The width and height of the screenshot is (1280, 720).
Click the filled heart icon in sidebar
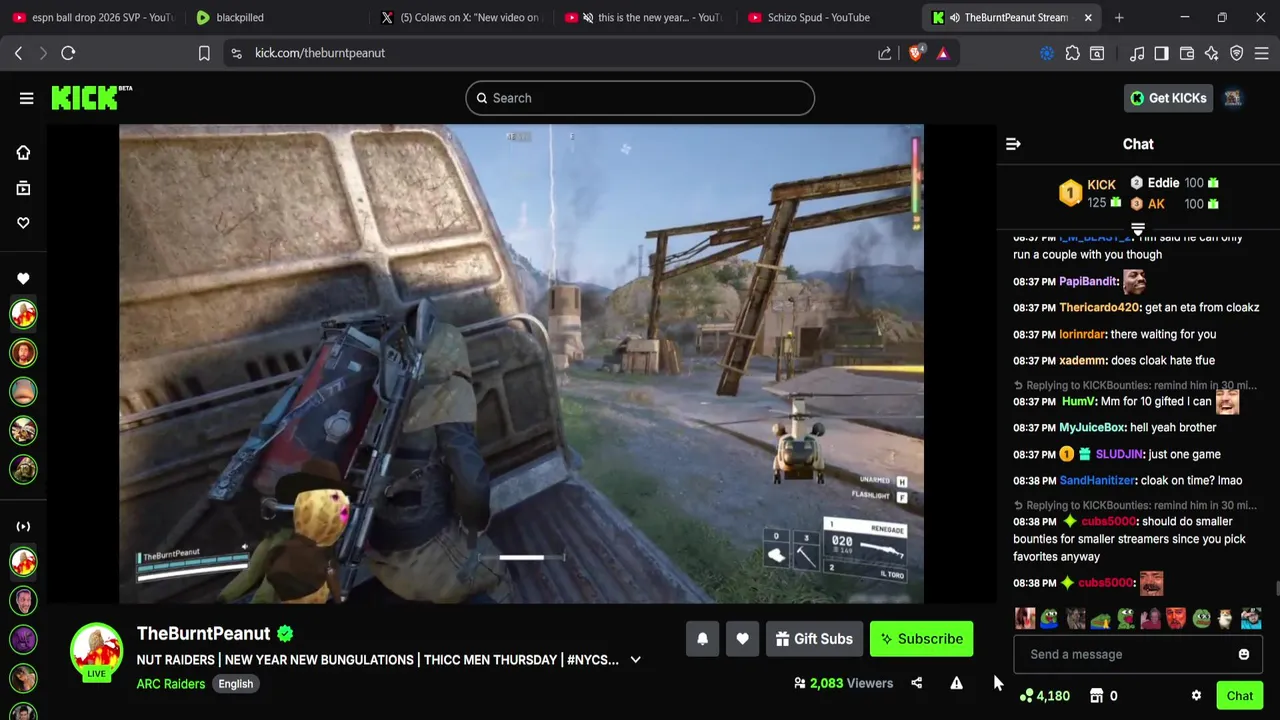pos(23,279)
